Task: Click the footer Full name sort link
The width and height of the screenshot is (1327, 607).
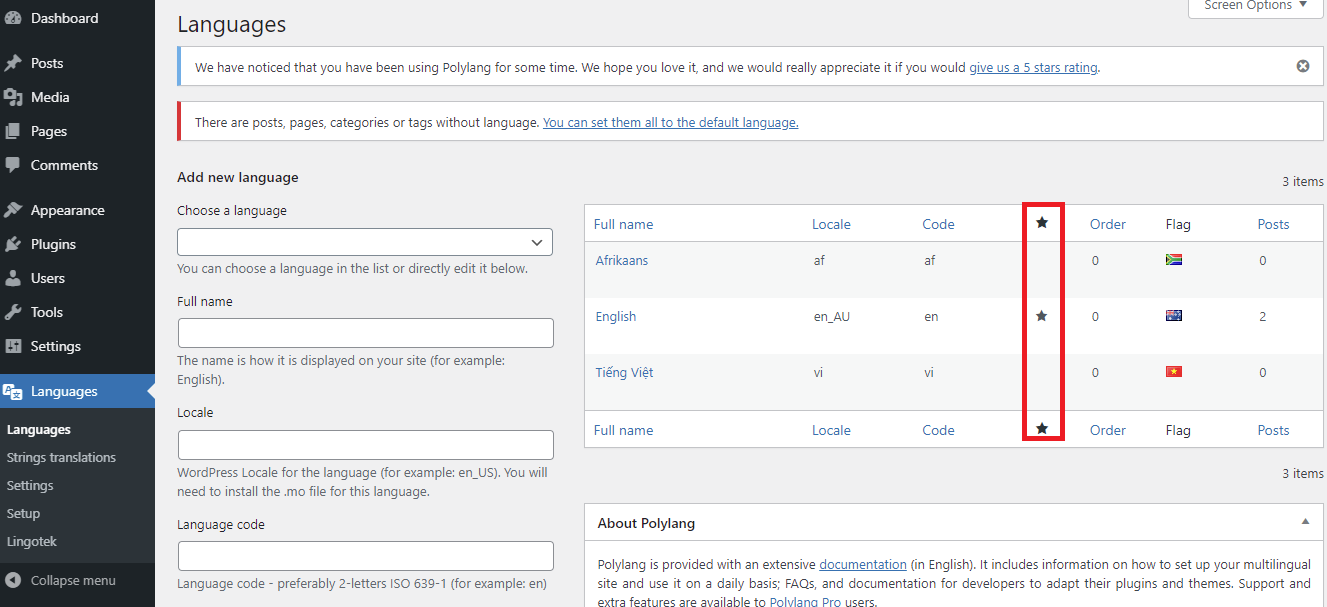Action: point(623,430)
